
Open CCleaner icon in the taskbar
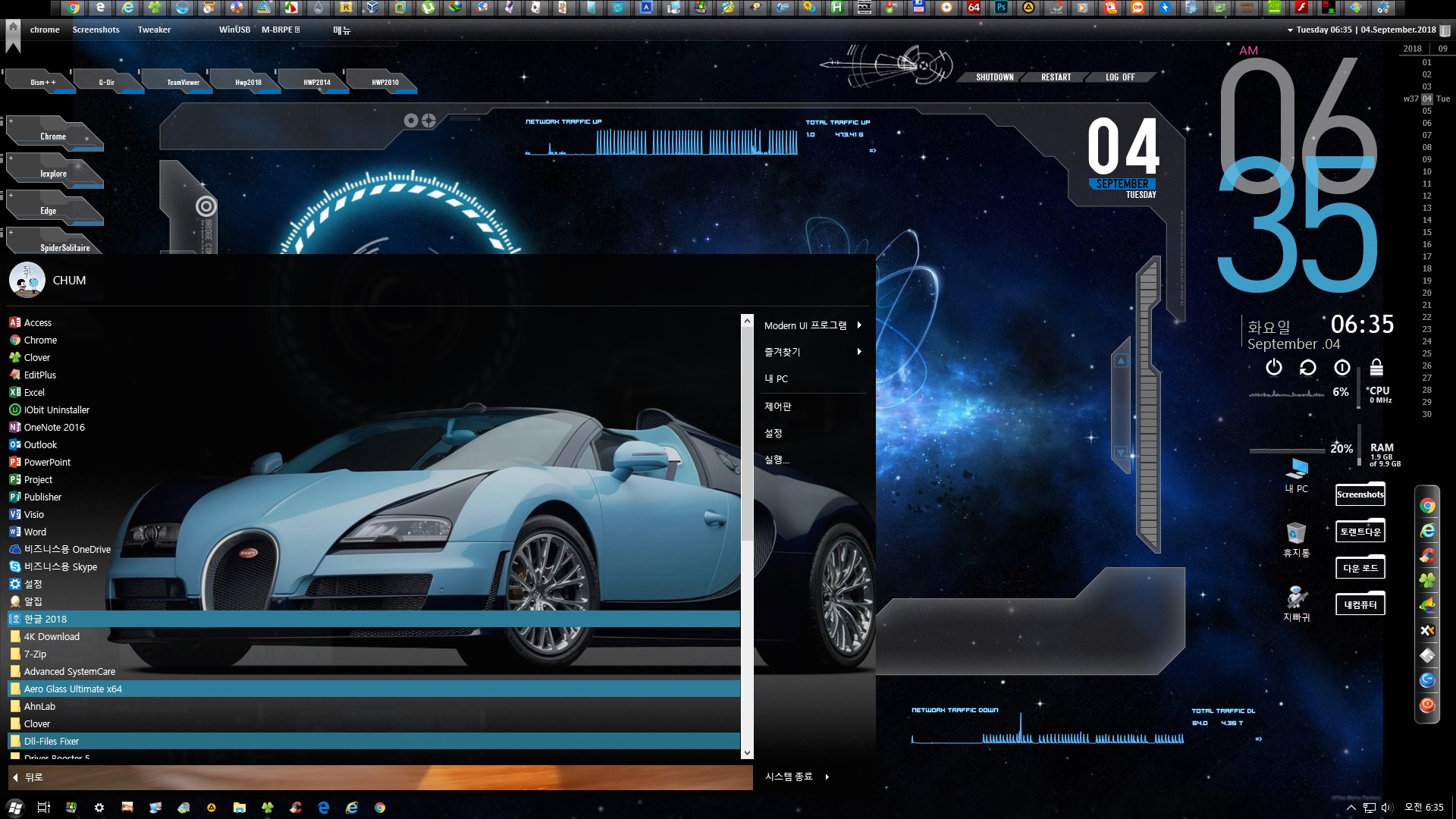296,808
